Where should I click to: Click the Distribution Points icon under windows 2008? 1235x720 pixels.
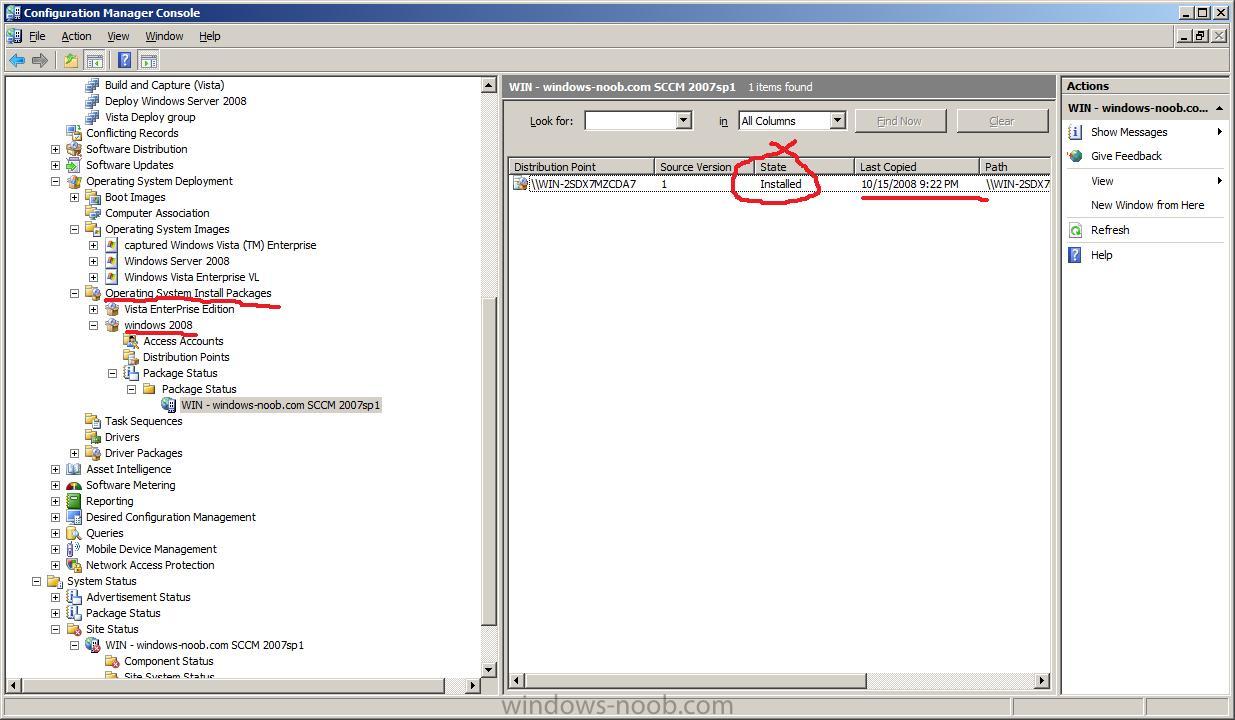[x=131, y=357]
